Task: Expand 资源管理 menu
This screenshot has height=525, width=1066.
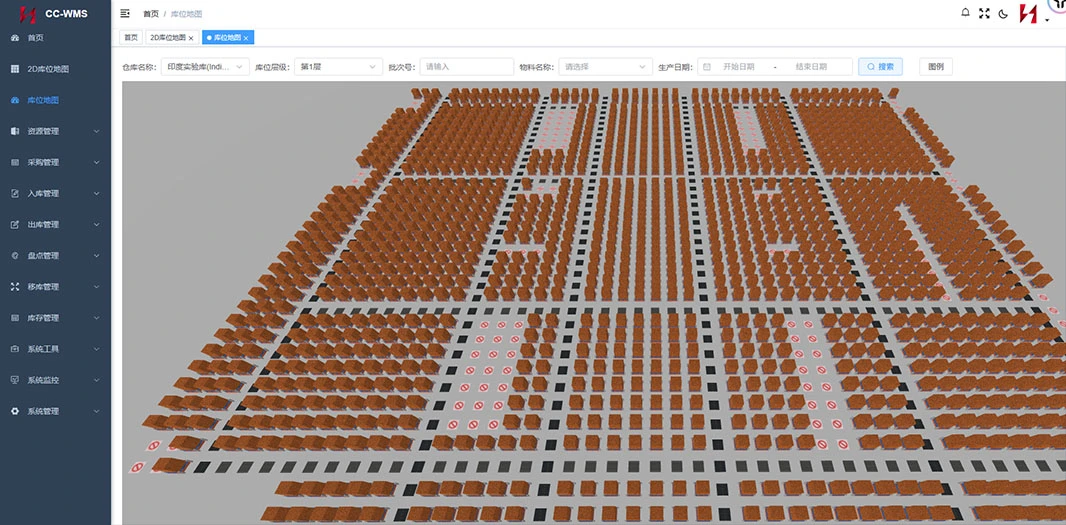Action: coord(55,131)
